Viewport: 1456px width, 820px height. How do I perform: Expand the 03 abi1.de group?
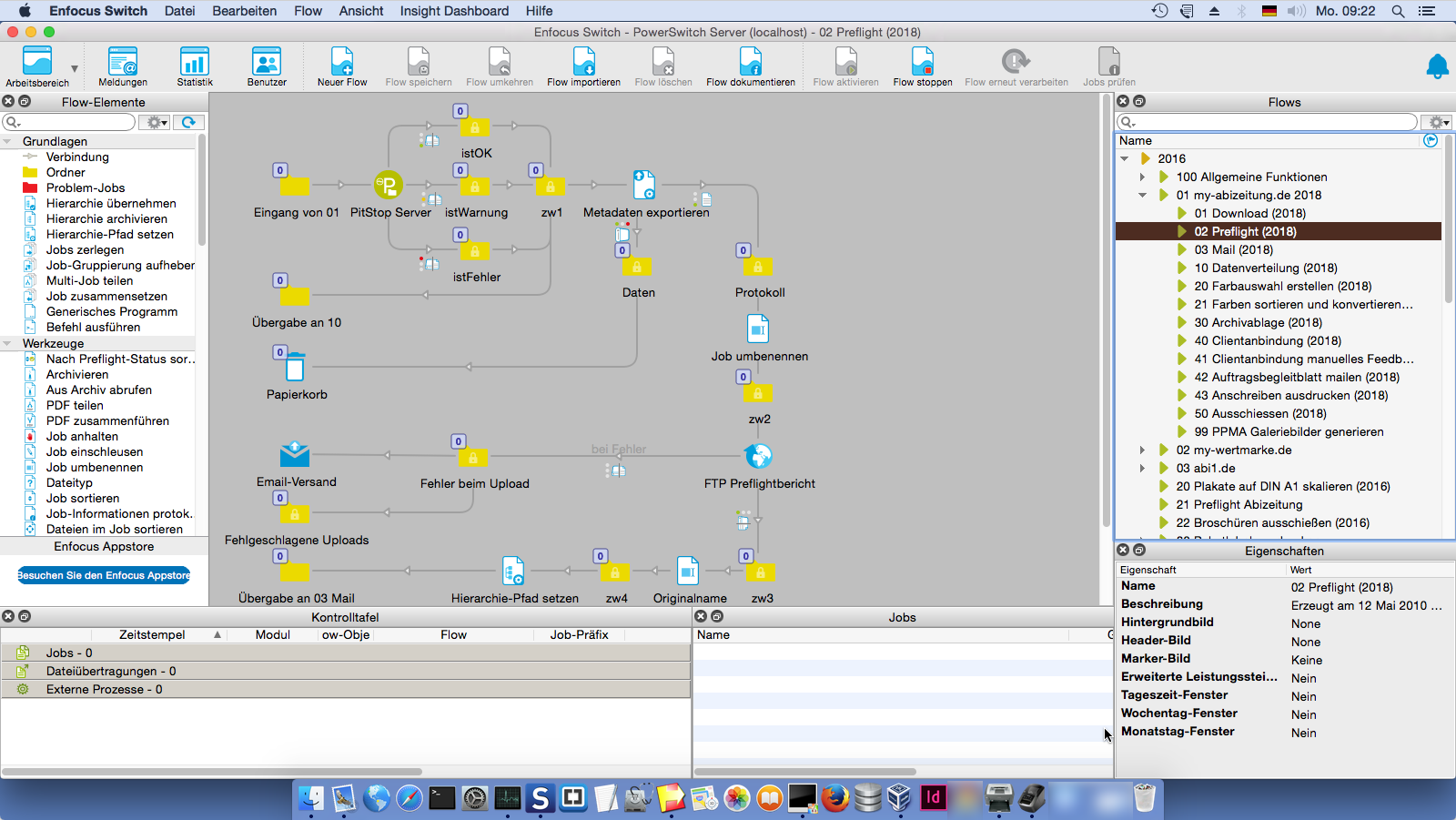(x=1143, y=468)
